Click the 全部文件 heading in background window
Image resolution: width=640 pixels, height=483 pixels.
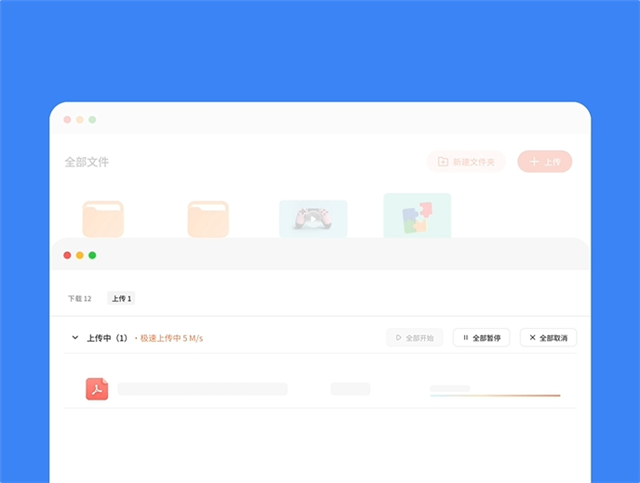[87, 162]
